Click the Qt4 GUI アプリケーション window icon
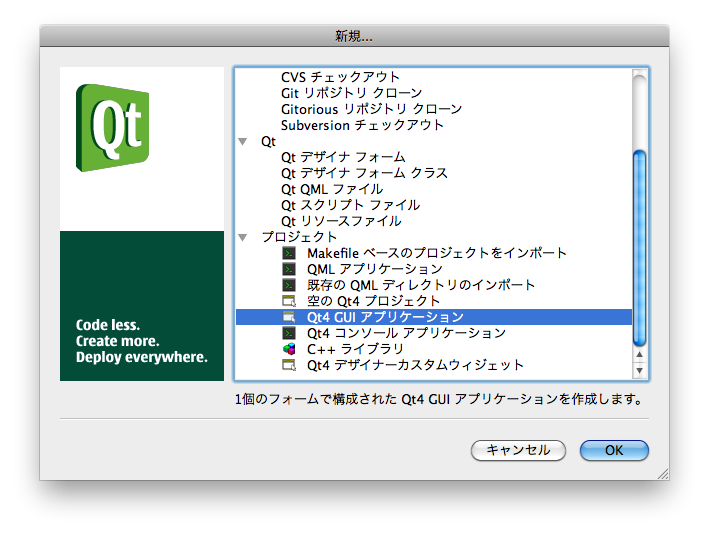Image resolution: width=709 pixels, height=535 pixels. coord(289,317)
